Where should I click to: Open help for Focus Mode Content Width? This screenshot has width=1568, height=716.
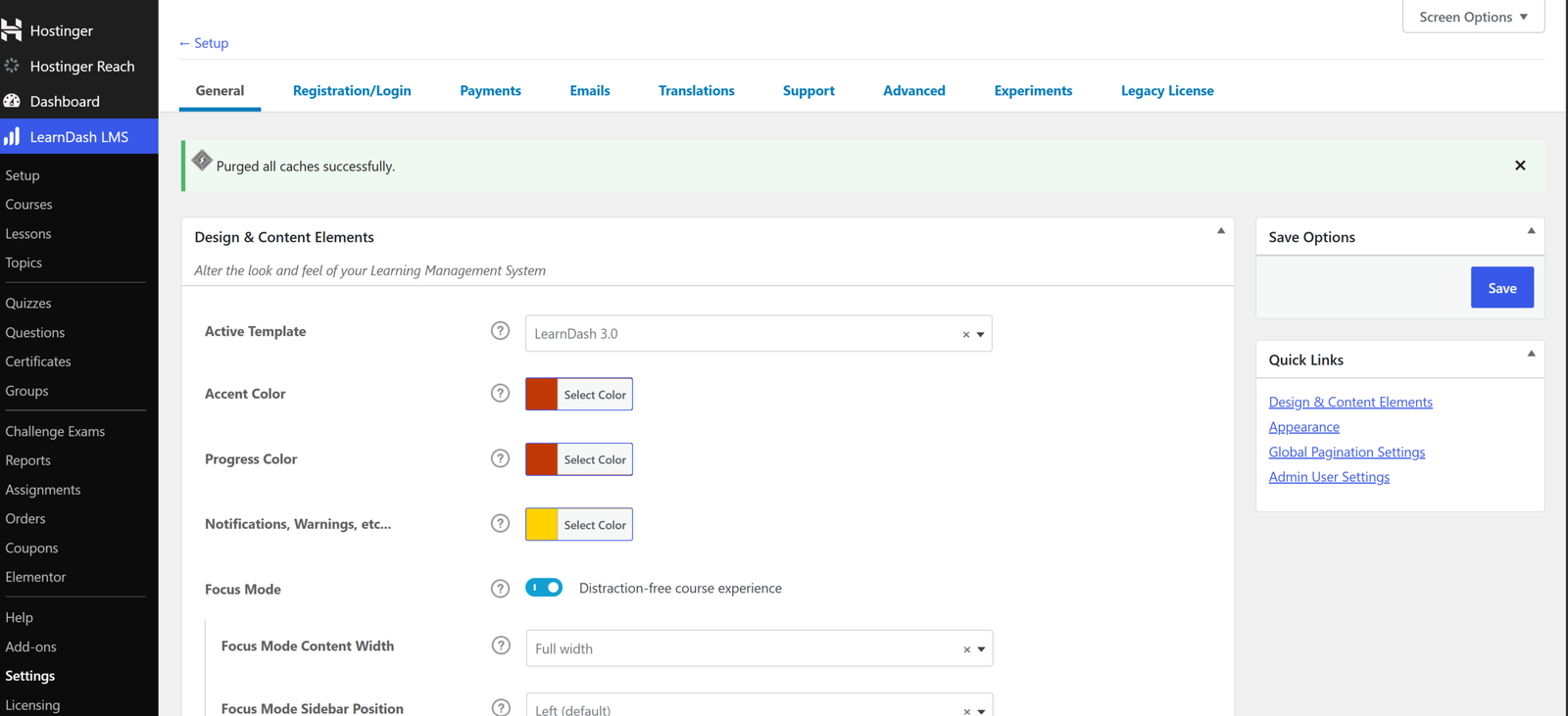click(501, 645)
